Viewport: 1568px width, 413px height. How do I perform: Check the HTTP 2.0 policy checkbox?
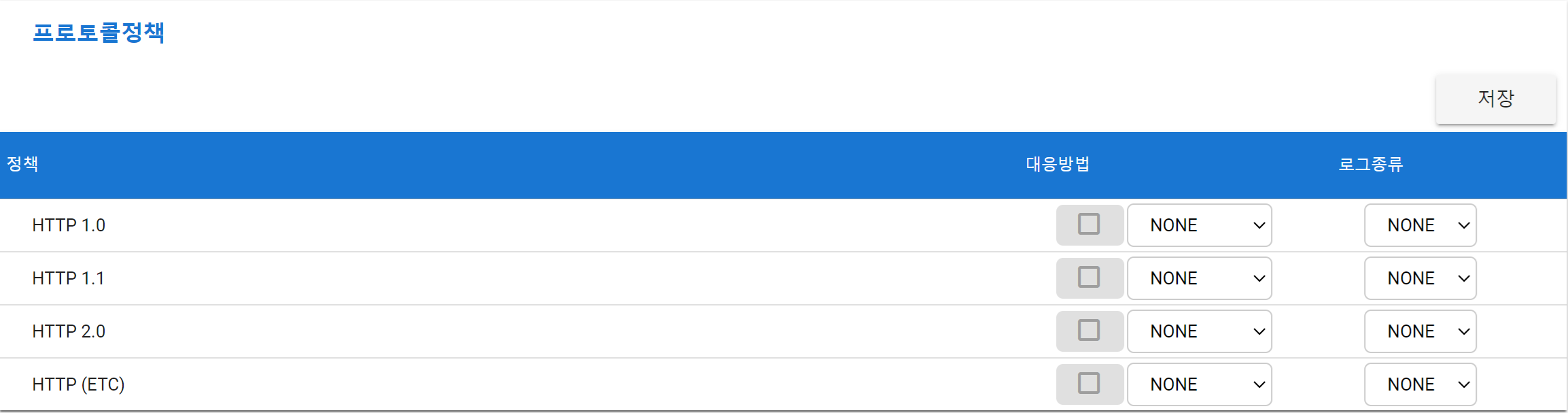pos(1089,330)
